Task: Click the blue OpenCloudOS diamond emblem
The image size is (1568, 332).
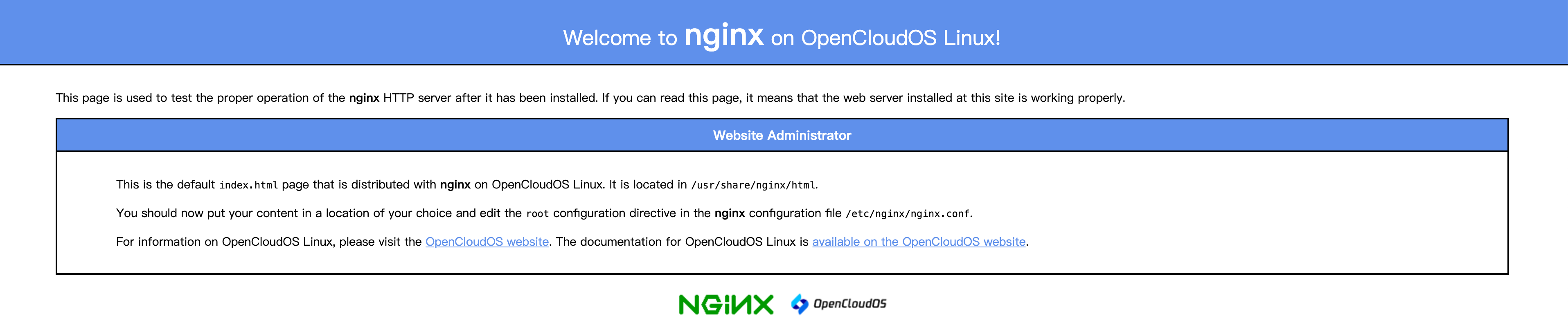Action: click(x=799, y=304)
